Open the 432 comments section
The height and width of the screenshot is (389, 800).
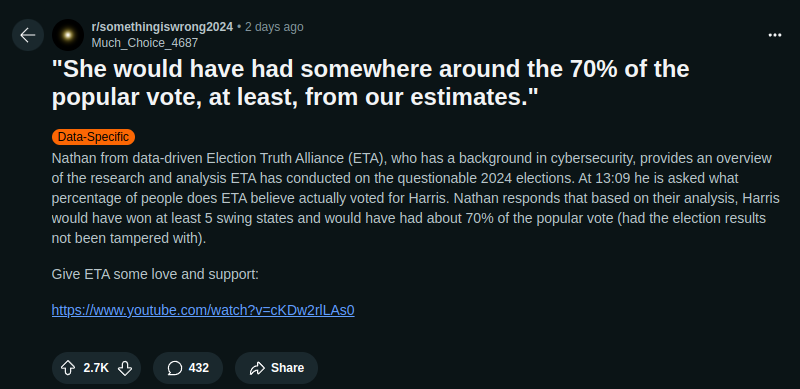(188, 368)
